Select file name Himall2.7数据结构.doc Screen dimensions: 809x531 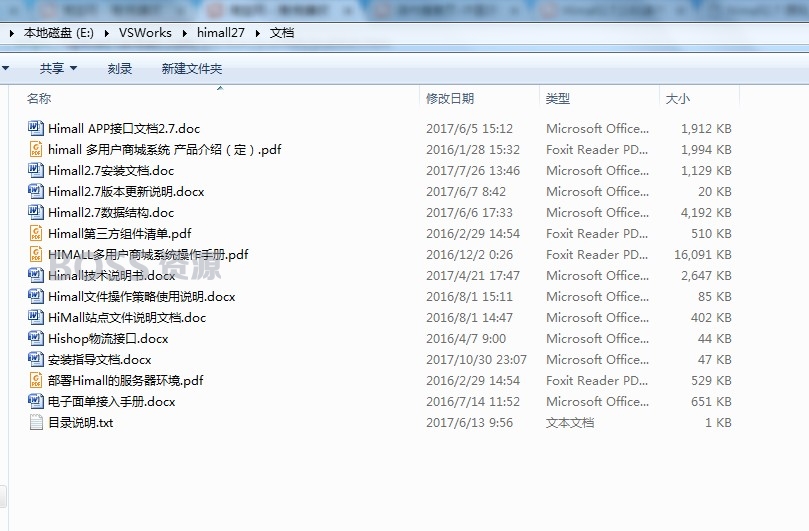tap(111, 213)
